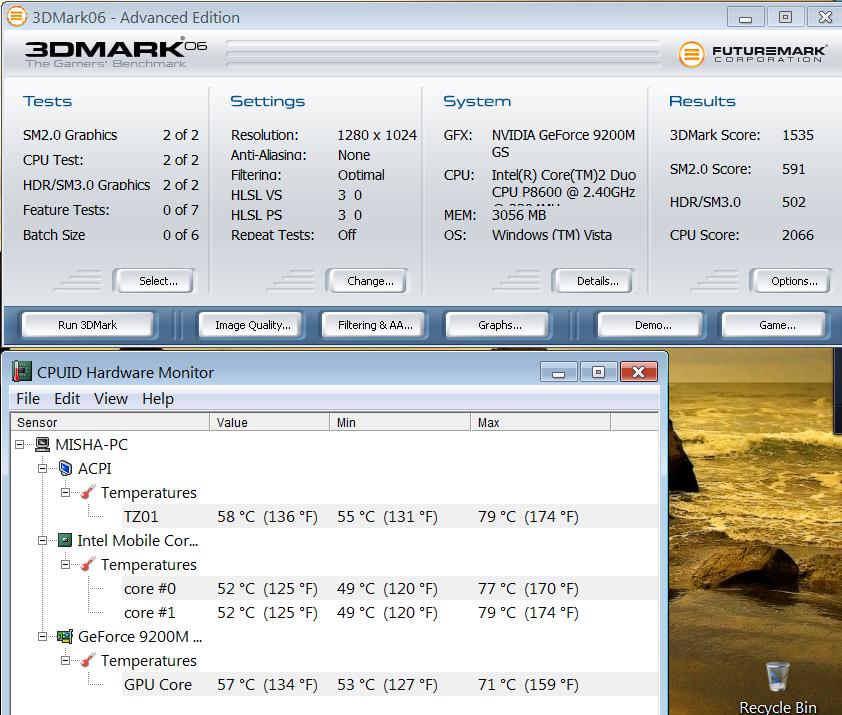
Task: Click the Graphs... button
Action: (499, 325)
